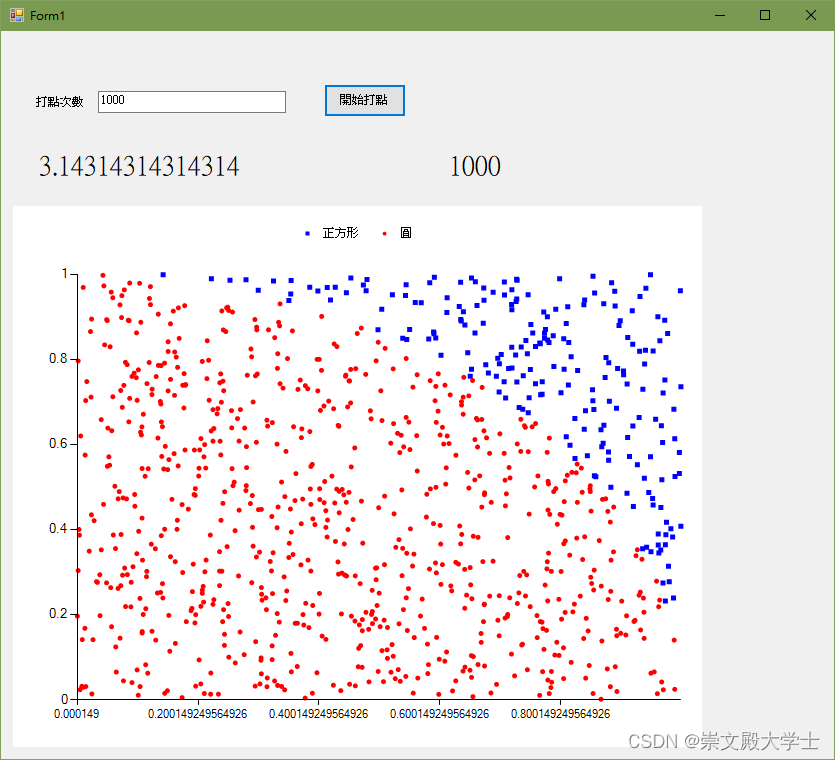Click the 正方形 legend text
835x760 pixels.
(x=340, y=233)
